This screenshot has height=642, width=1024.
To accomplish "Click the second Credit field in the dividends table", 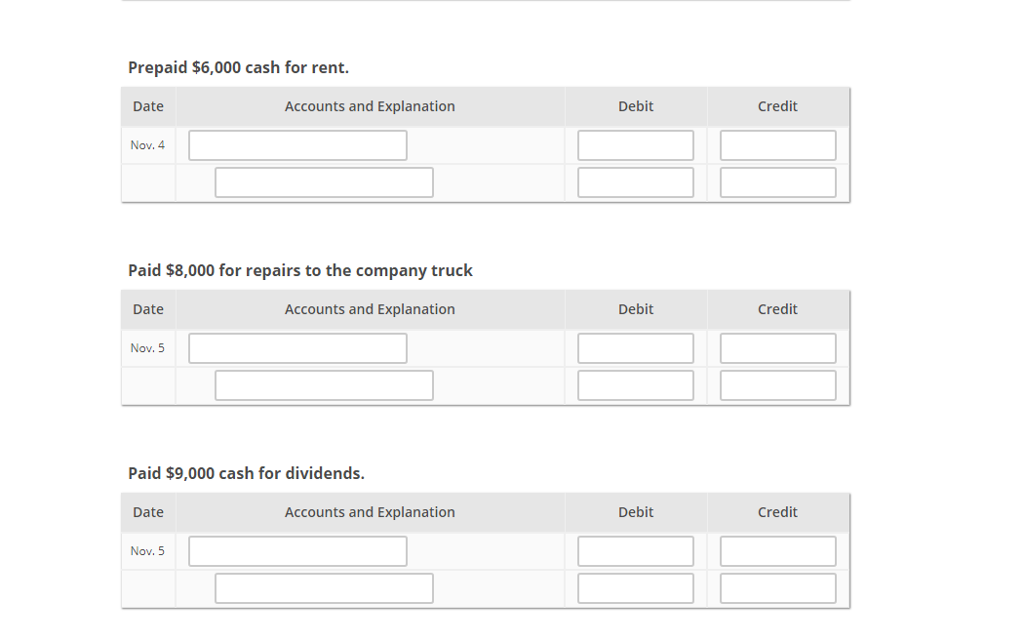I will click(x=777, y=587).
